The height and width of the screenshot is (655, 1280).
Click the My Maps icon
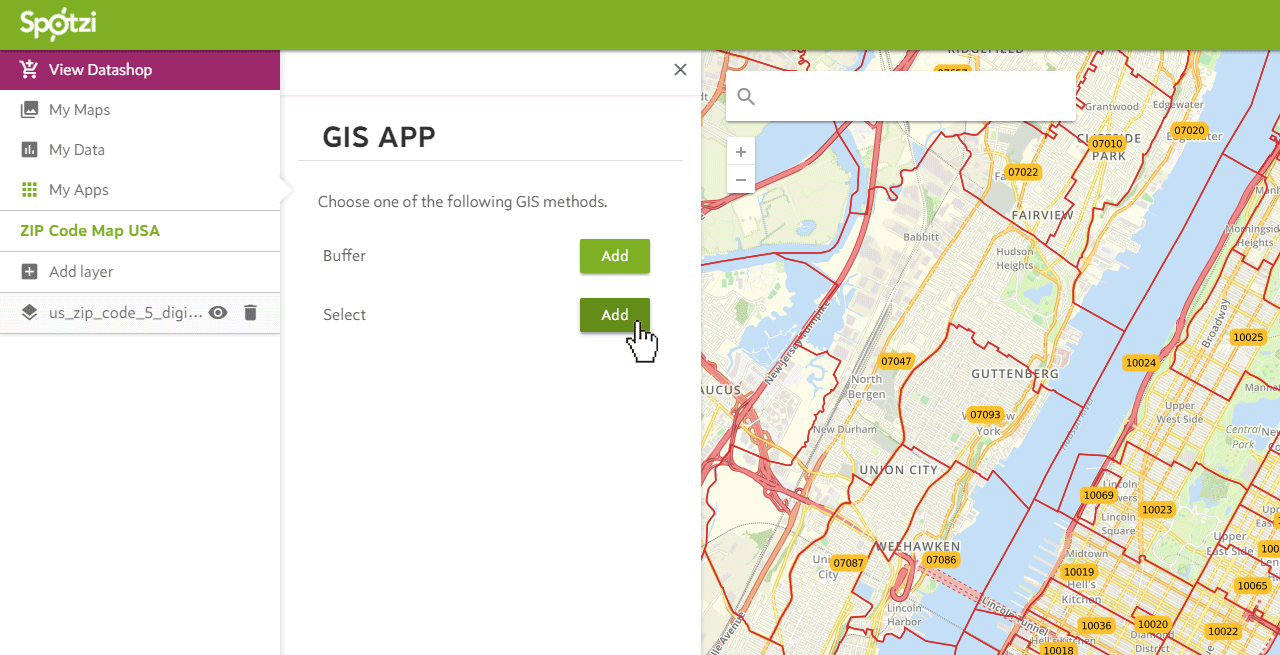[29, 110]
